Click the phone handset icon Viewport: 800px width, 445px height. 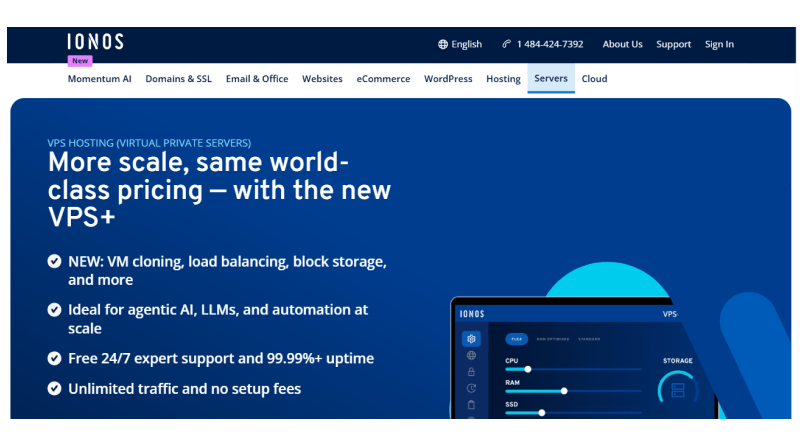[506, 44]
